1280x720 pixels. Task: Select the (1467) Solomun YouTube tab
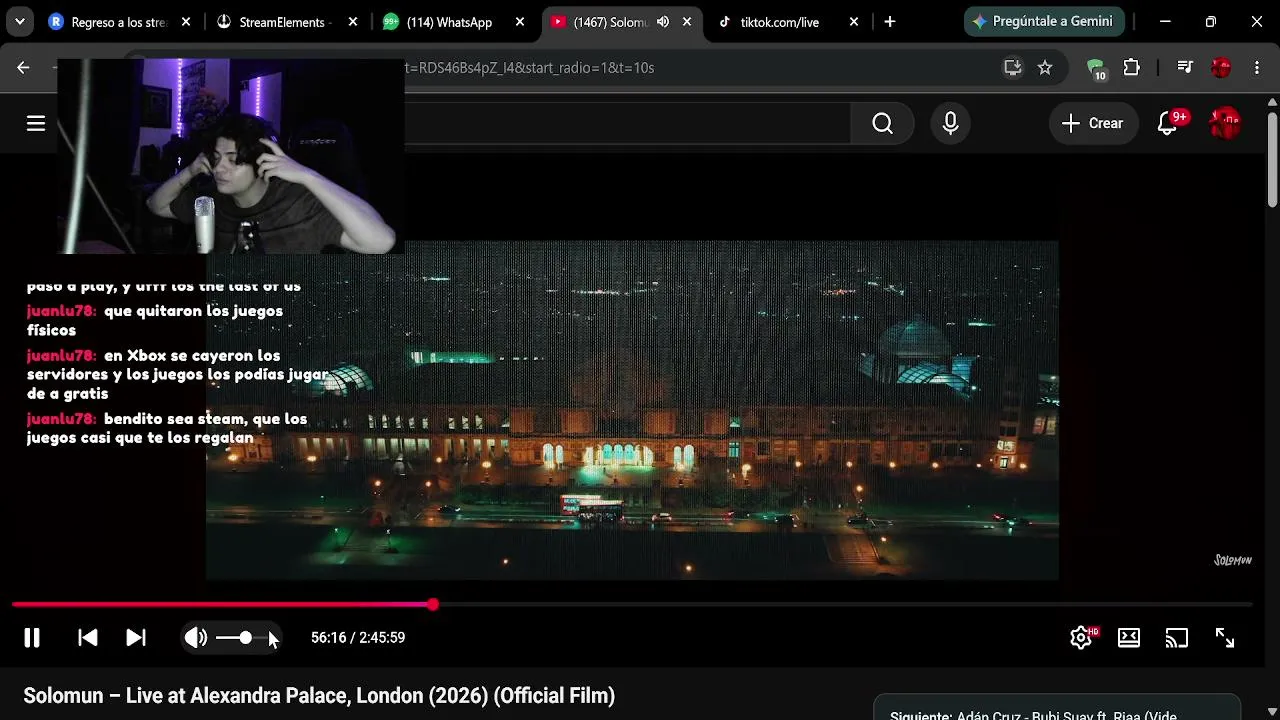point(610,22)
